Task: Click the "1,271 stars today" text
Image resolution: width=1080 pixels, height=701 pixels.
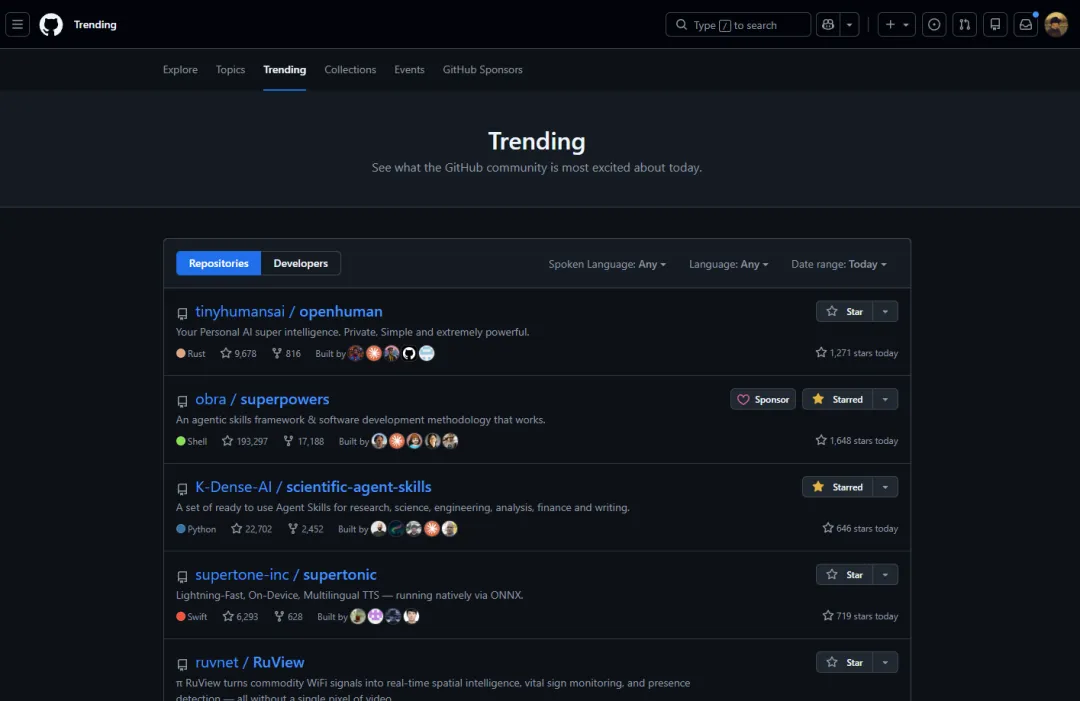Action: point(857,353)
